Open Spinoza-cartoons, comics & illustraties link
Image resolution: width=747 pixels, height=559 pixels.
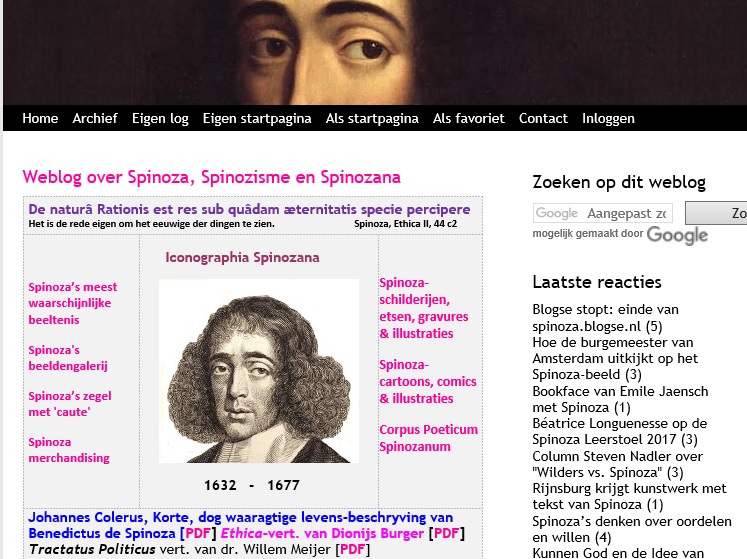[x=428, y=381]
